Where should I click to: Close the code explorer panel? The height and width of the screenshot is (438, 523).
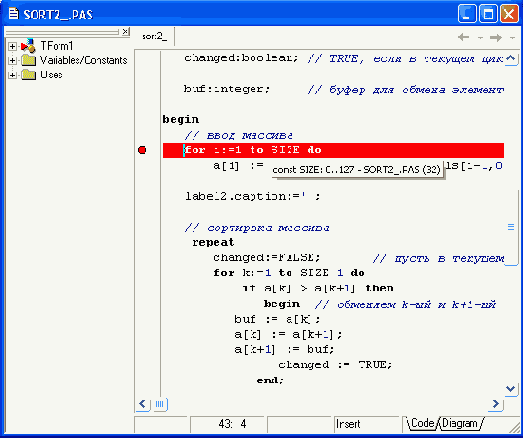(x=125, y=32)
